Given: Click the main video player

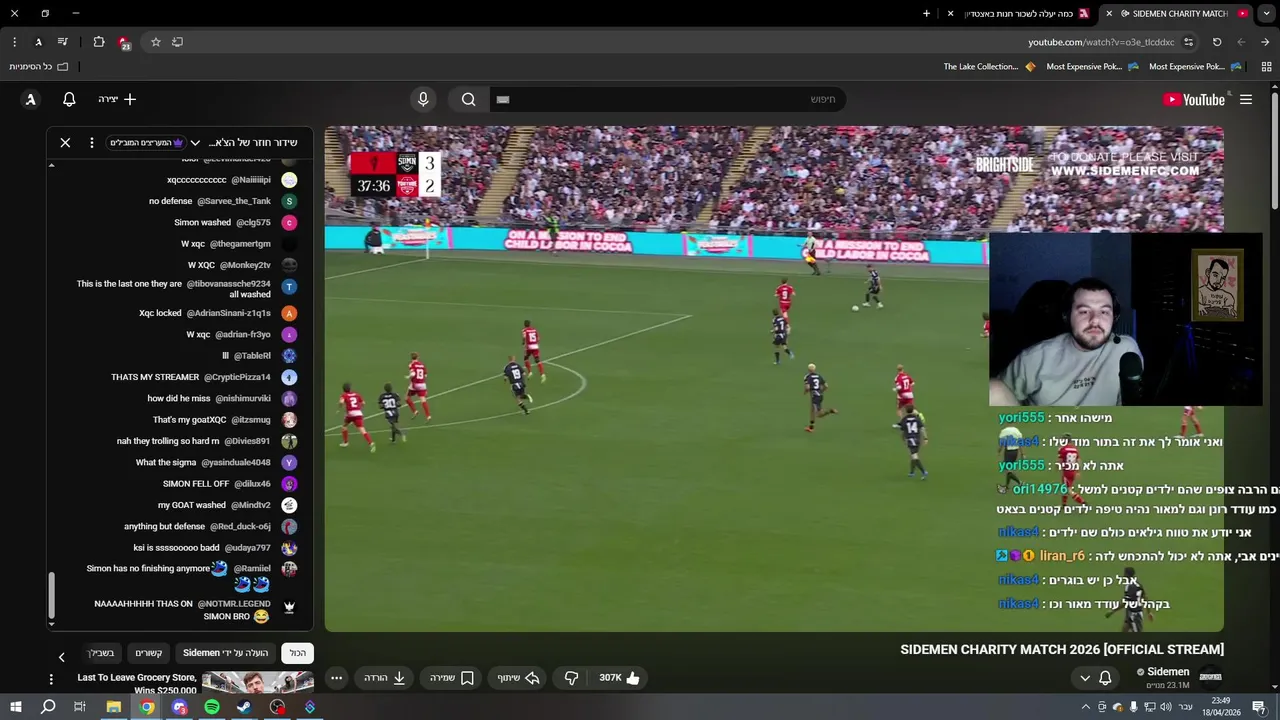Looking at the screenshot, I should click(774, 379).
